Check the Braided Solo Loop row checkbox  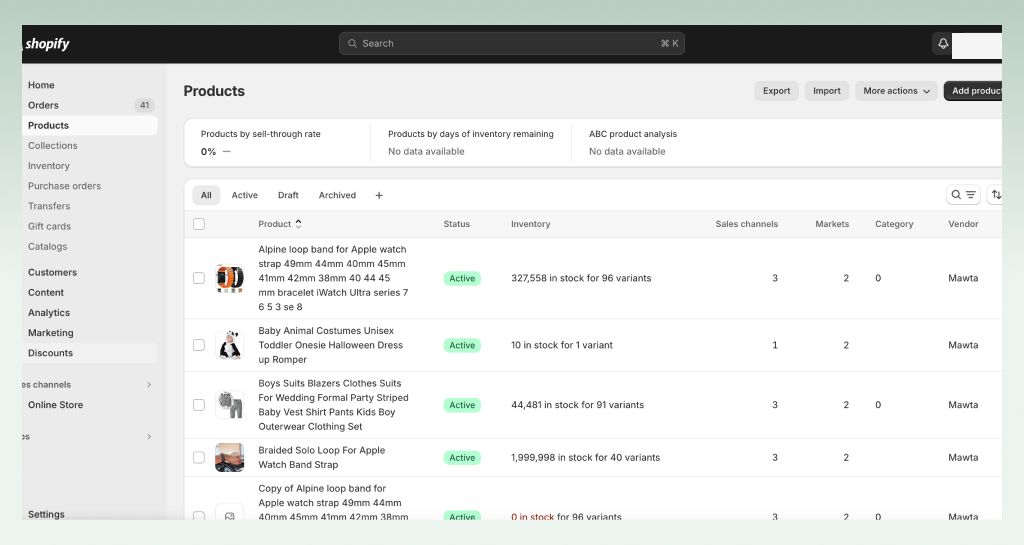(199, 458)
